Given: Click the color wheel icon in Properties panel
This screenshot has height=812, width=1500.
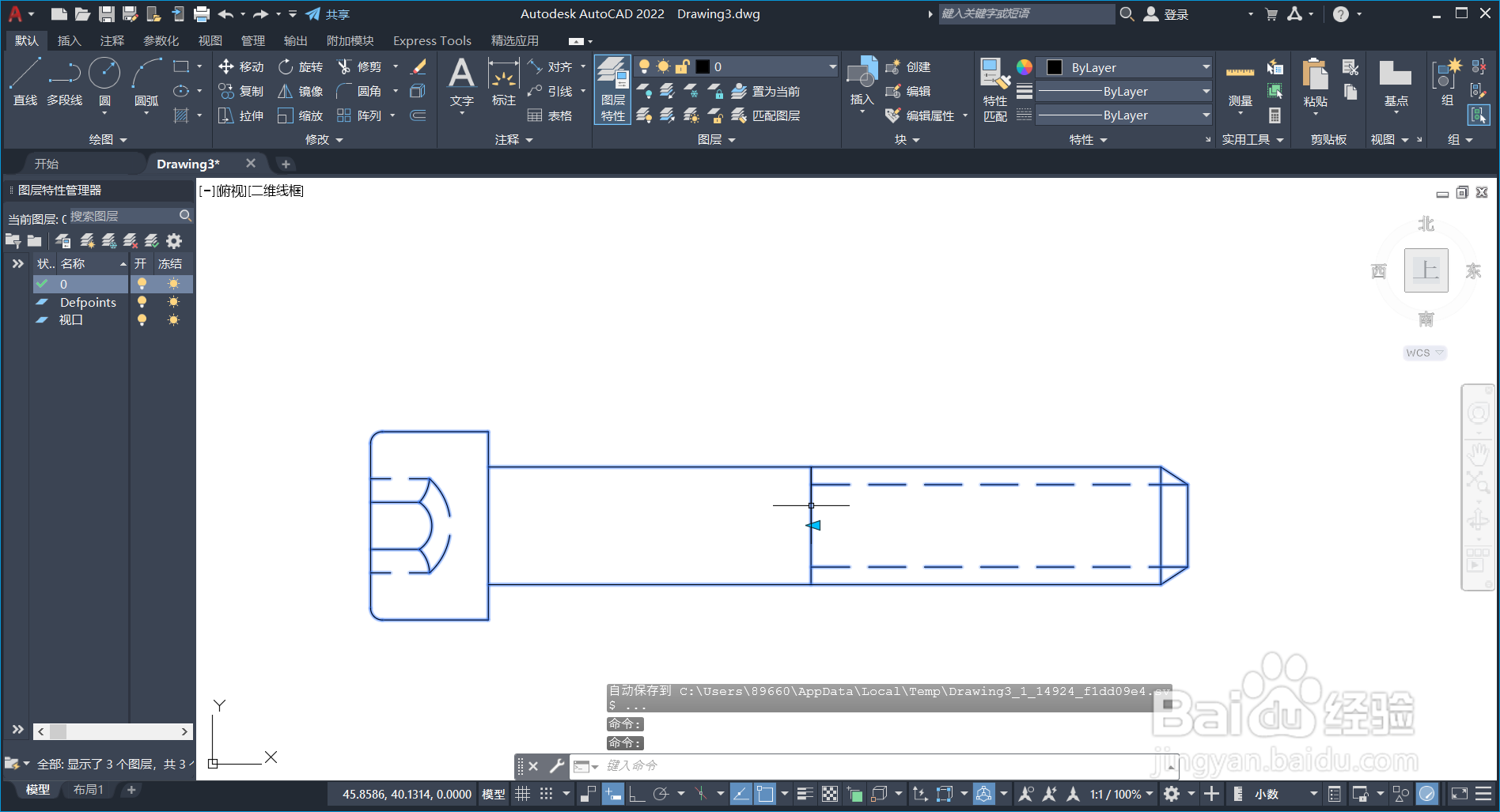Looking at the screenshot, I should coord(1025,67).
